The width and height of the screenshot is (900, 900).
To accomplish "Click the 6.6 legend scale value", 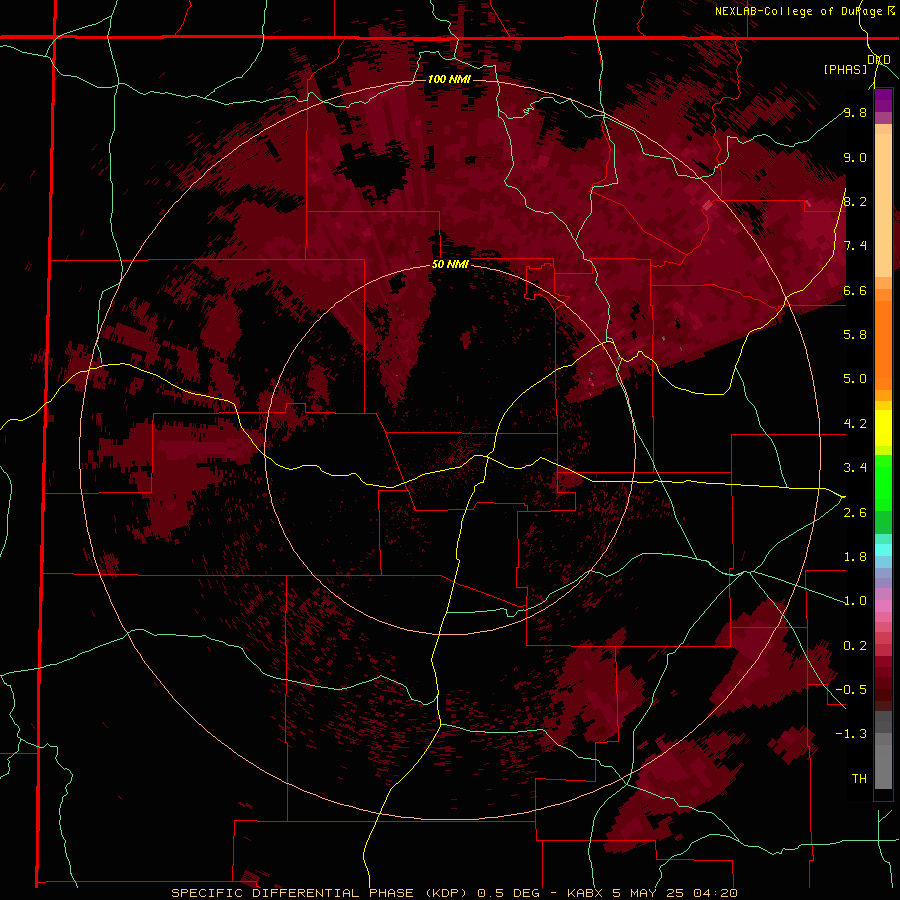I will [855, 290].
